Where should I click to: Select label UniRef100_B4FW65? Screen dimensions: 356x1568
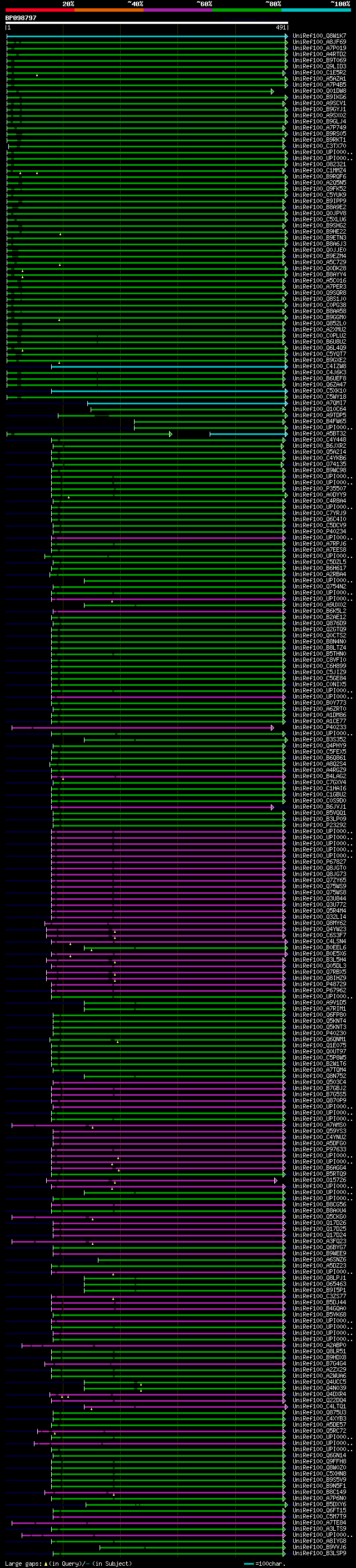tap(319, 421)
